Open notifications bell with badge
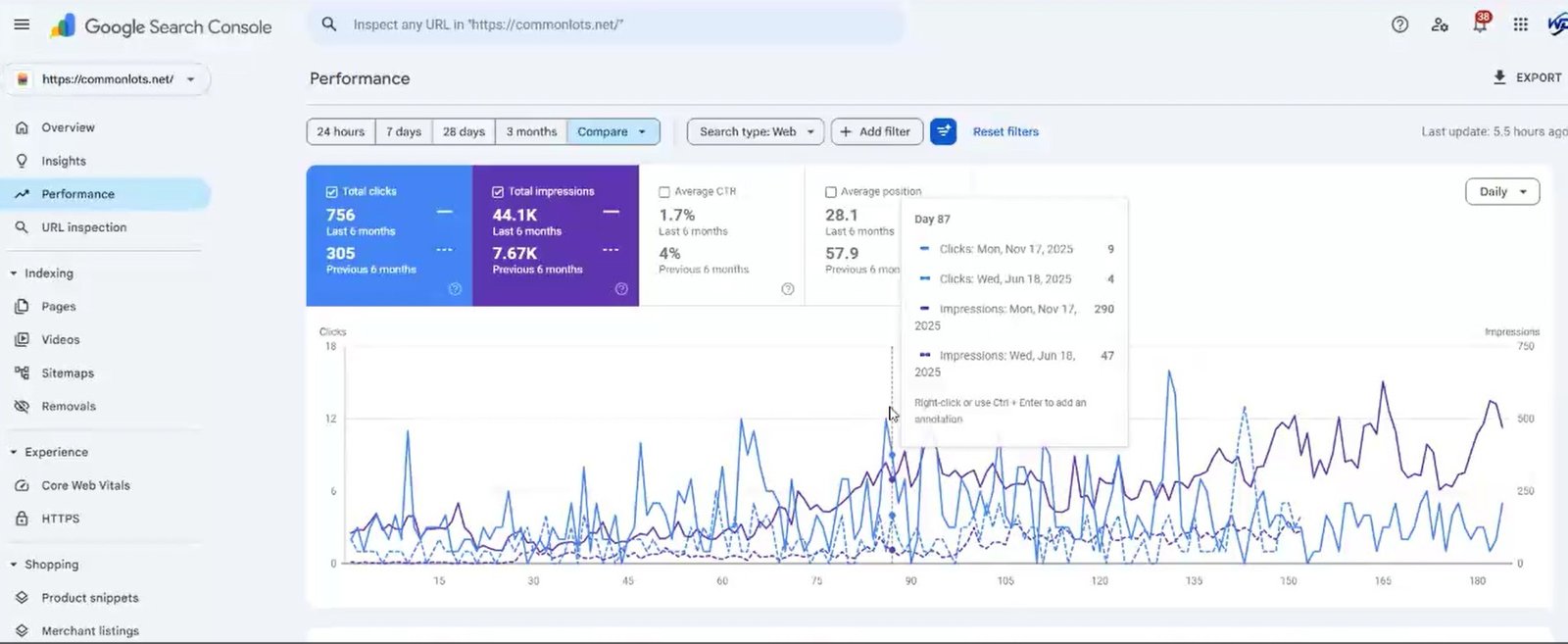 [x=1481, y=24]
